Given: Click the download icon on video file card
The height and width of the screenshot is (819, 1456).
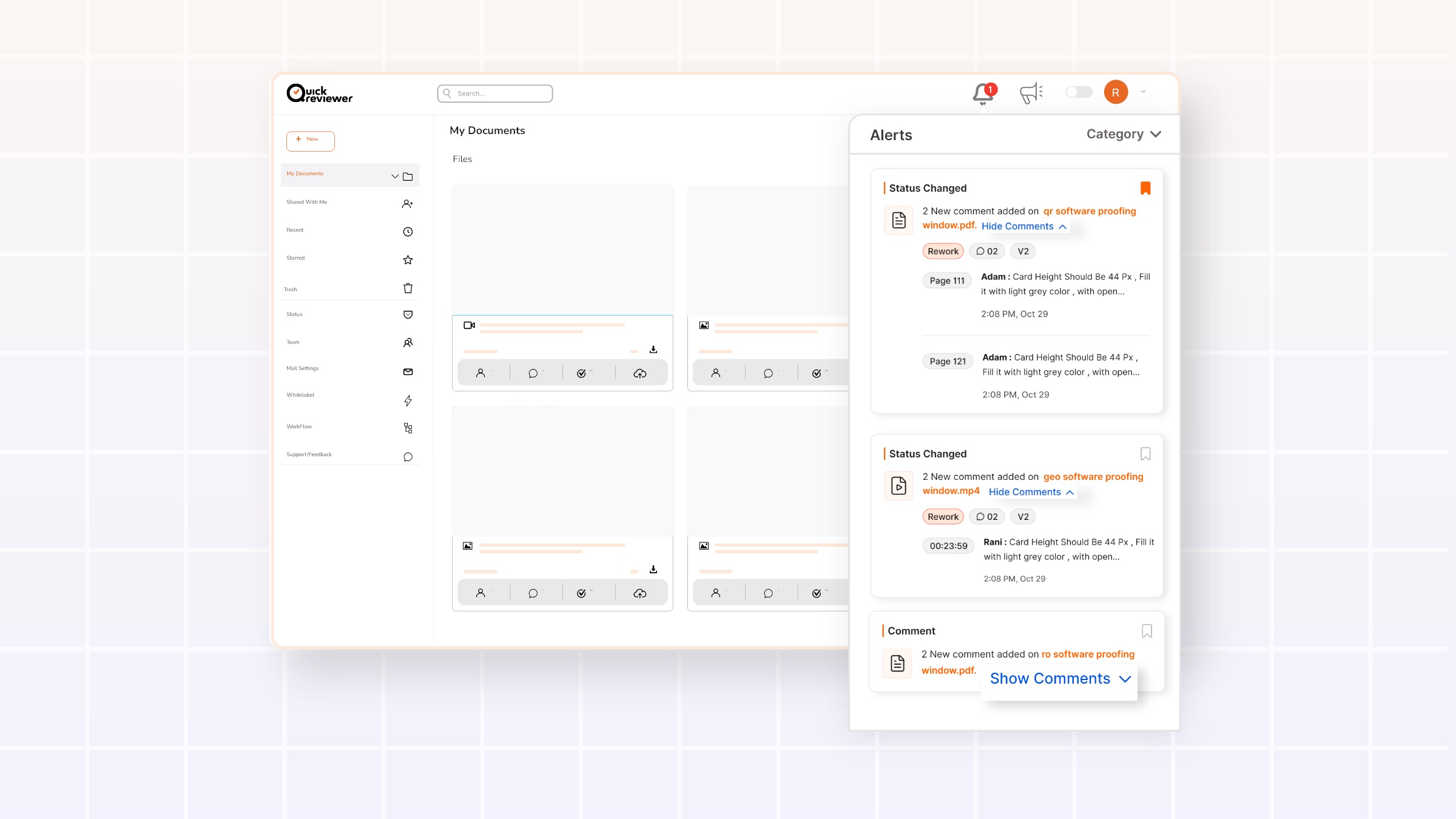Looking at the screenshot, I should pos(653,349).
